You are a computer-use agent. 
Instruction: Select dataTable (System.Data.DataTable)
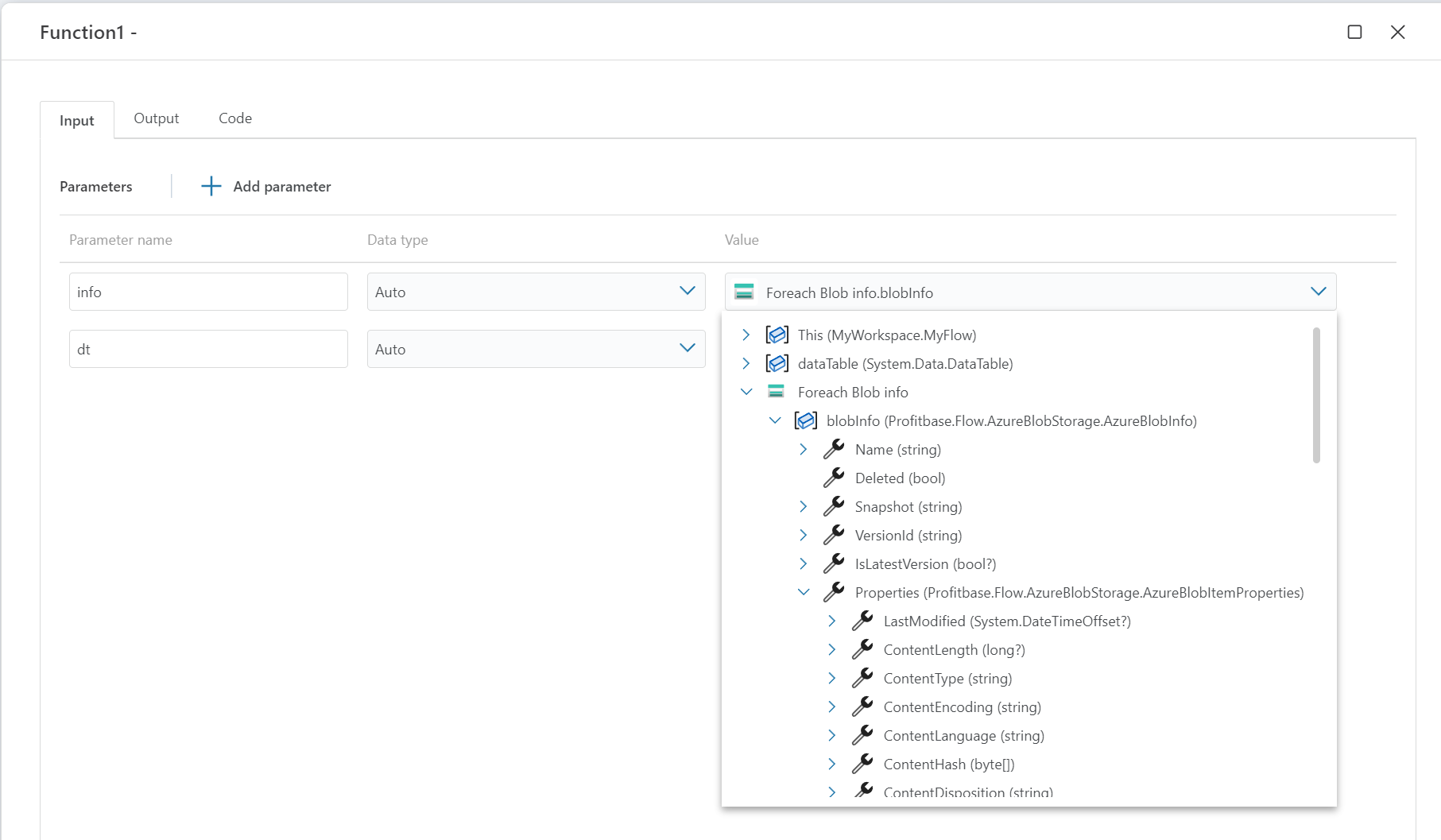[905, 364]
